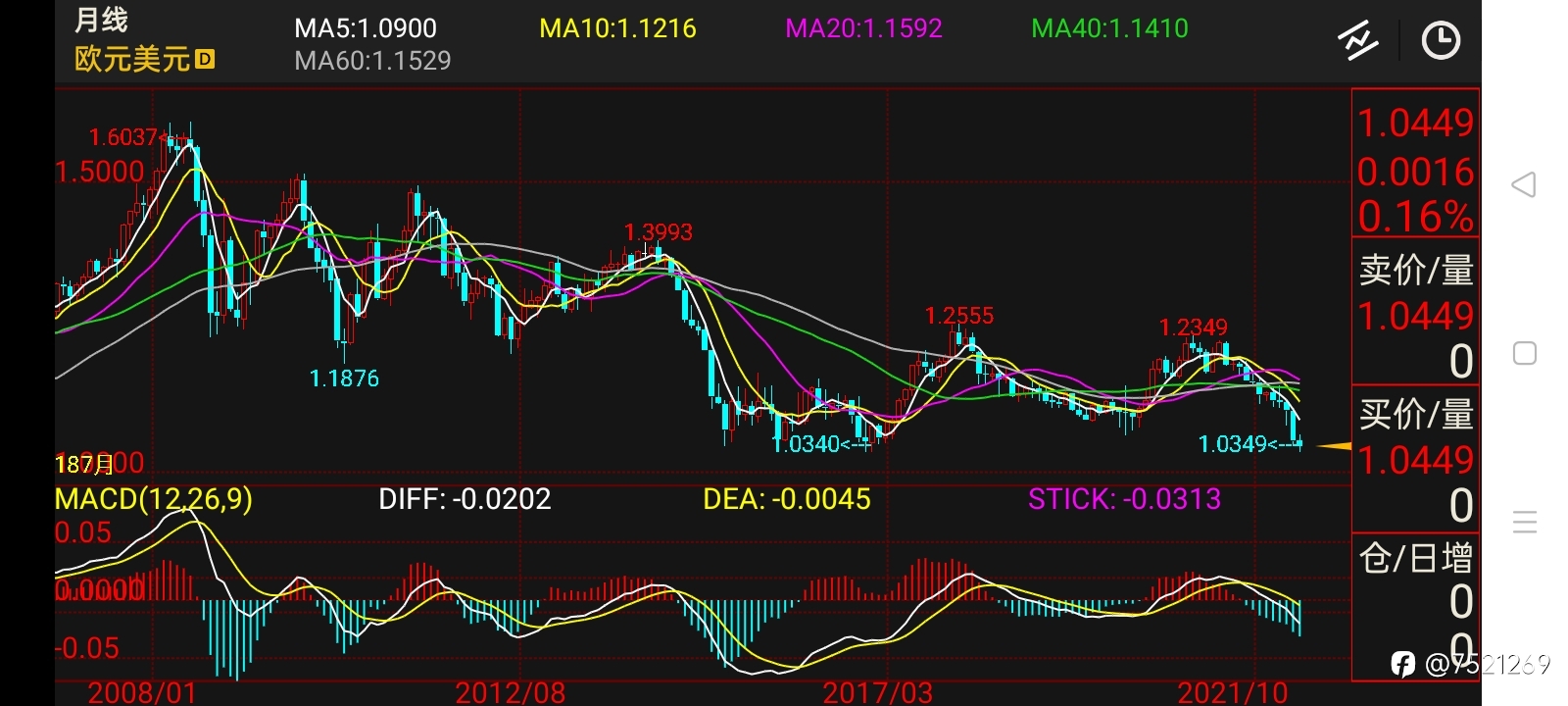The image size is (1568, 706).
Task: Tap the DEA: -0.0045 value
Action: click(x=787, y=499)
